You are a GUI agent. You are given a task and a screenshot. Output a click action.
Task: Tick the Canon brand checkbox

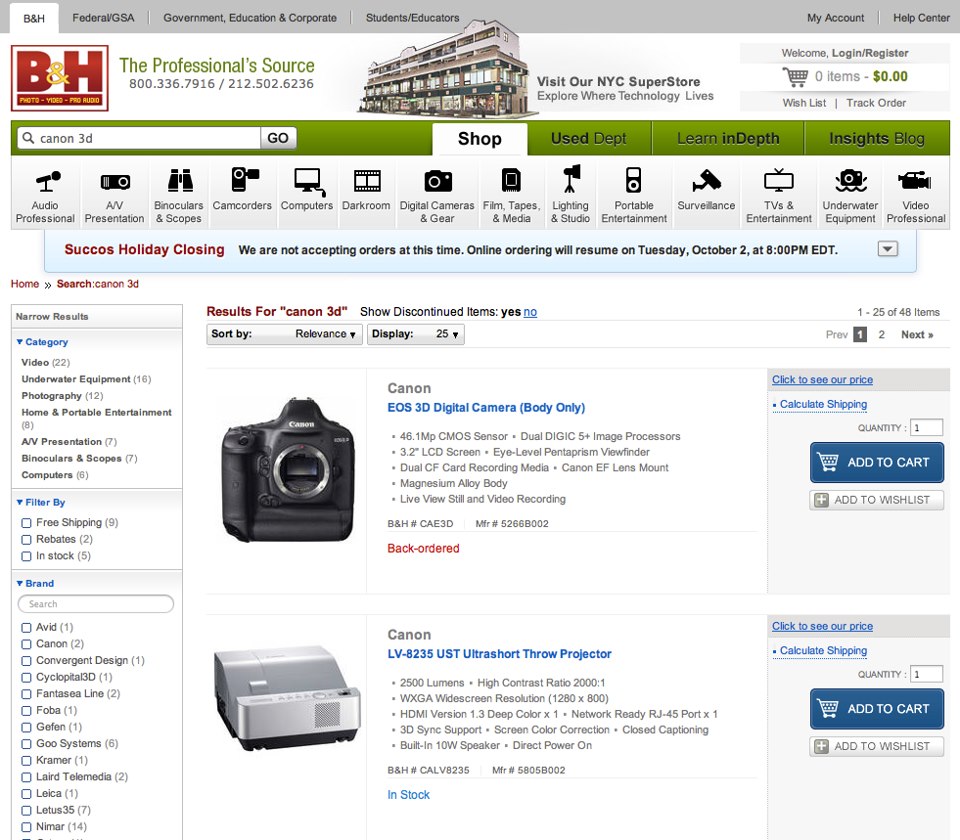click(27, 644)
